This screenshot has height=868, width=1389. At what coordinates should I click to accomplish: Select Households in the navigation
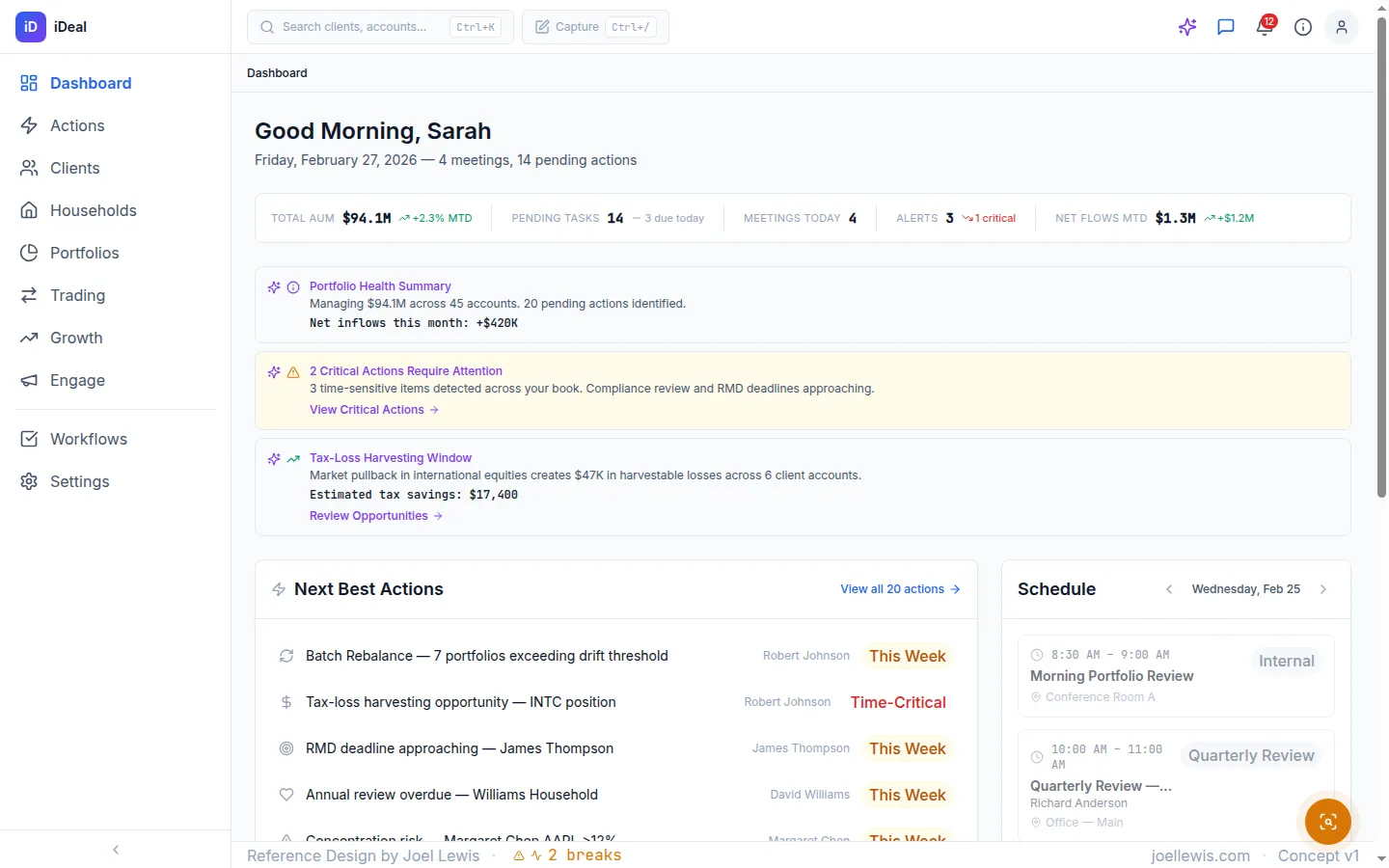(x=93, y=210)
